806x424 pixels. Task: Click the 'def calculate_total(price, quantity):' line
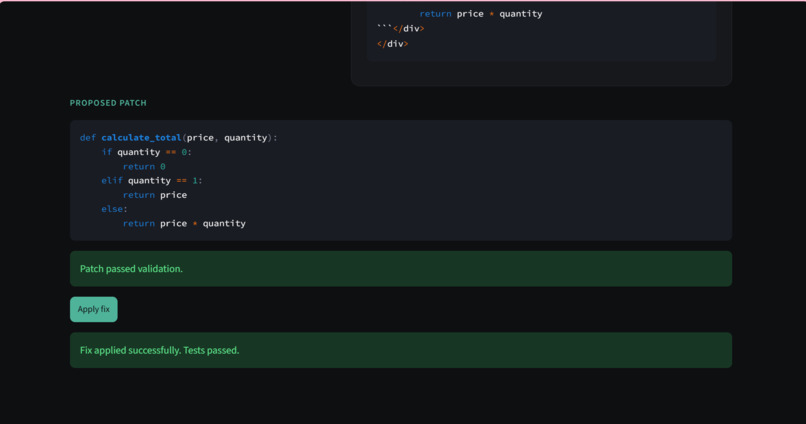(x=178, y=138)
